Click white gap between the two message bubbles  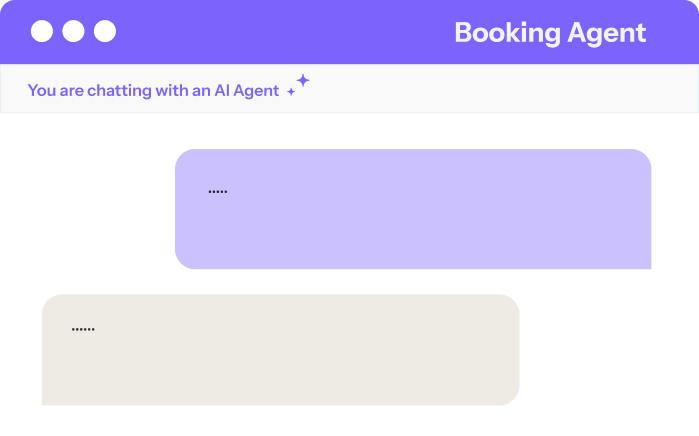(350, 282)
